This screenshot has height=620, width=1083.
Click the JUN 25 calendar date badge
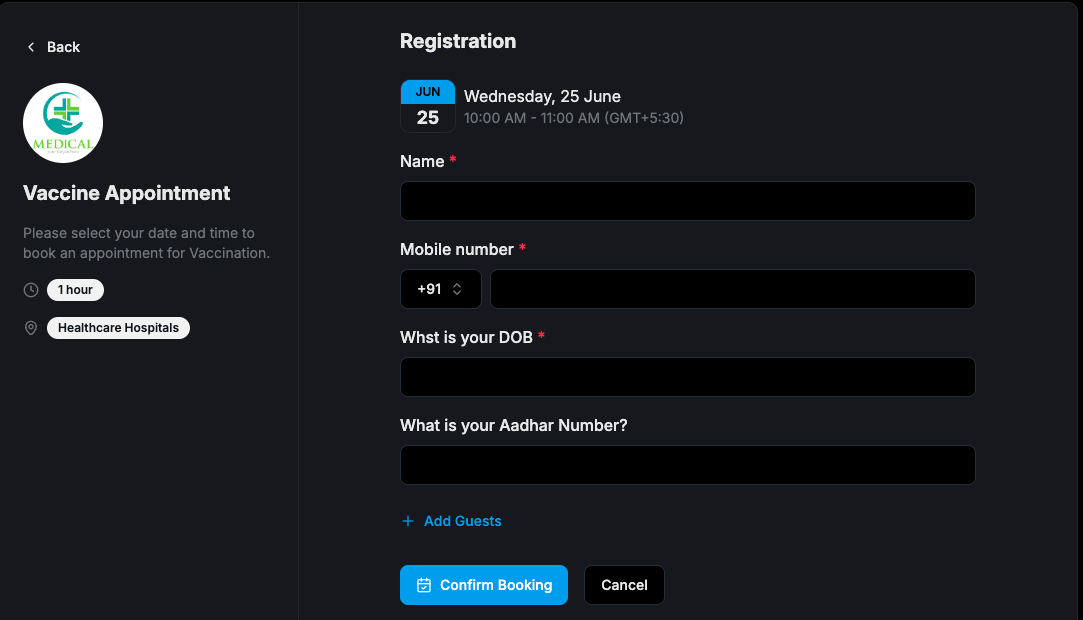click(x=428, y=106)
